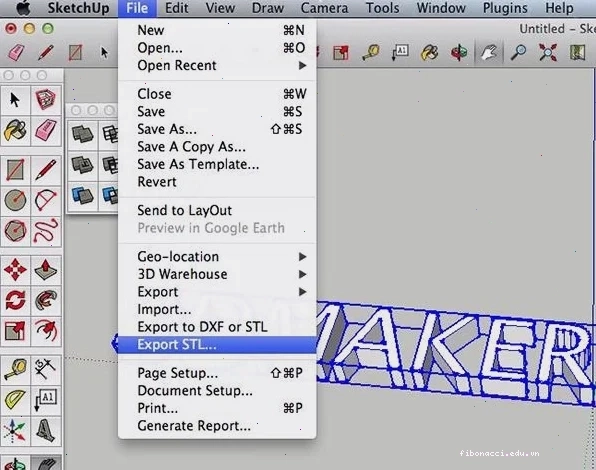596x470 pixels.
Task: Choose Page Setup... menu item
Action: [x=217, y=373]
